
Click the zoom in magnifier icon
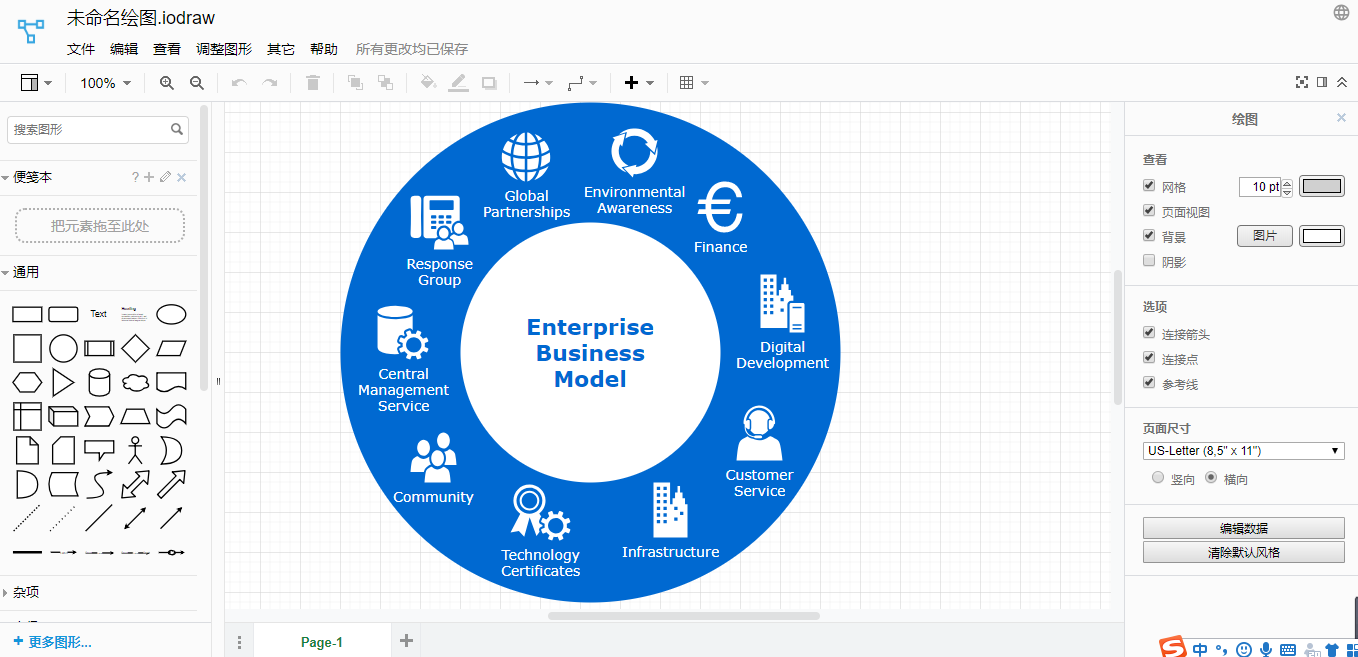pos(167,83)
